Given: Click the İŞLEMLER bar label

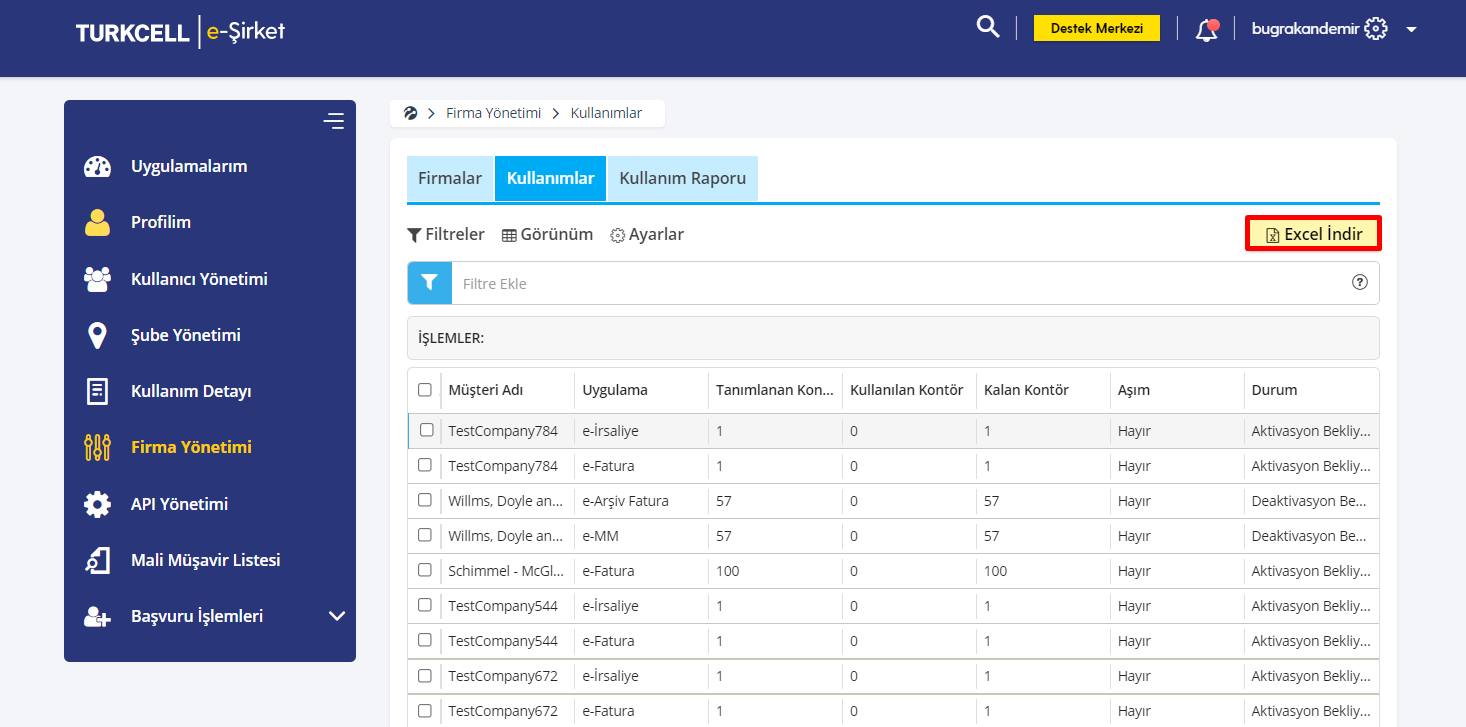Looking at the screenshot, I should click(x=451, y=338).
